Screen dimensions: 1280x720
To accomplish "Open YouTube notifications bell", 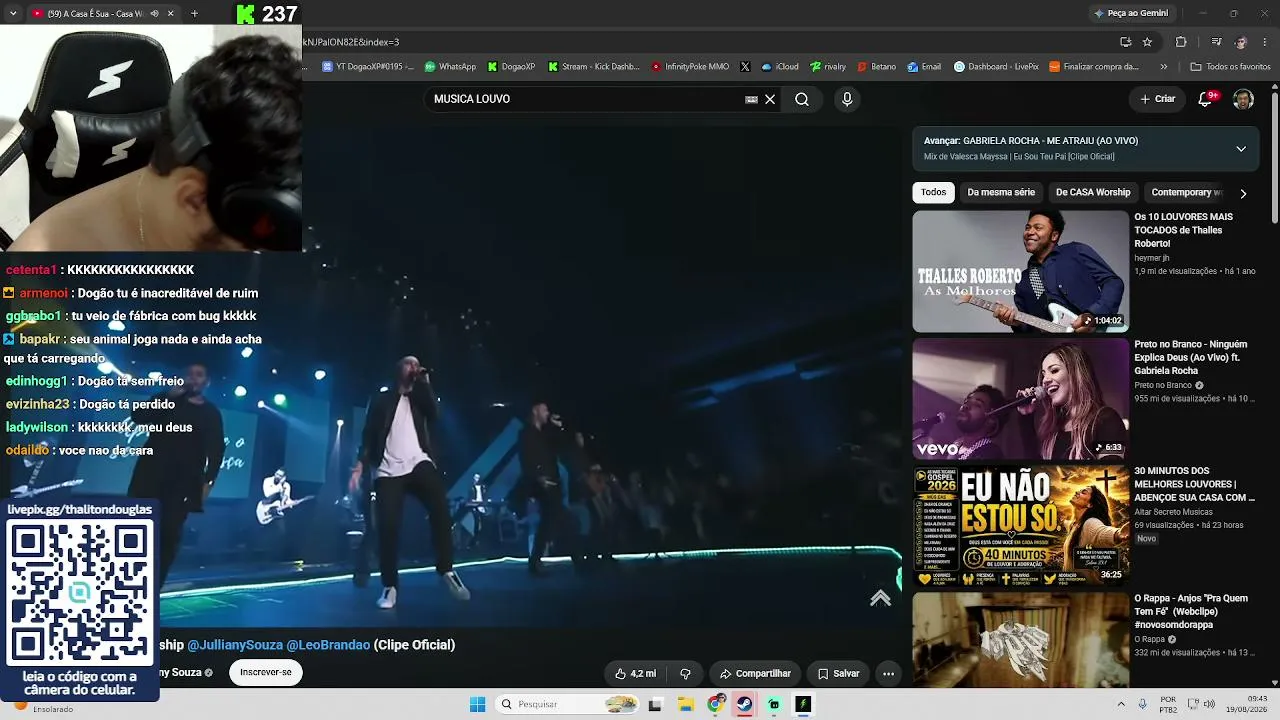I will coord(1205,99).
